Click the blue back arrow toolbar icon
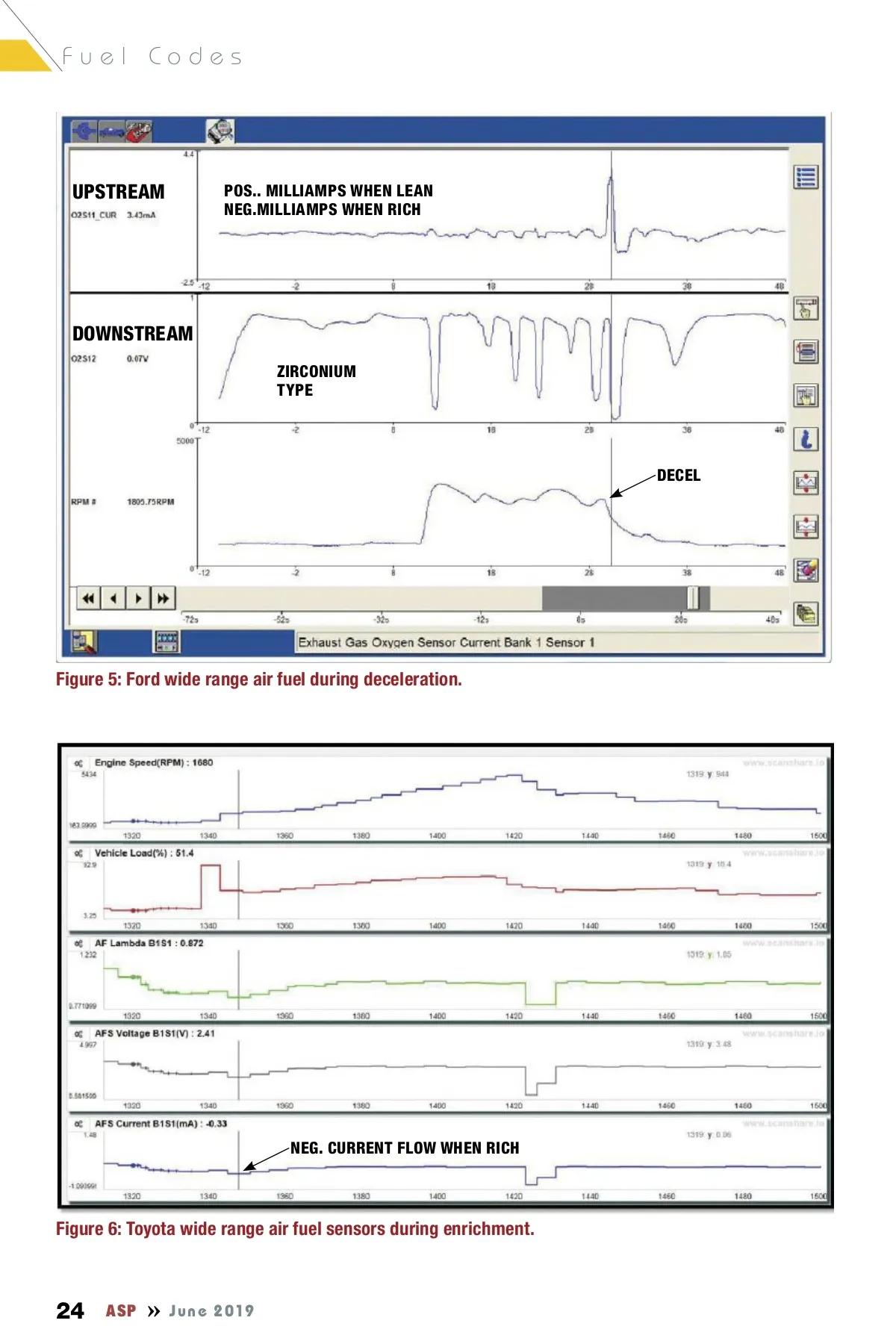Screen dimensions: 896x1344 pyautogui.click(x=84, y=131)
